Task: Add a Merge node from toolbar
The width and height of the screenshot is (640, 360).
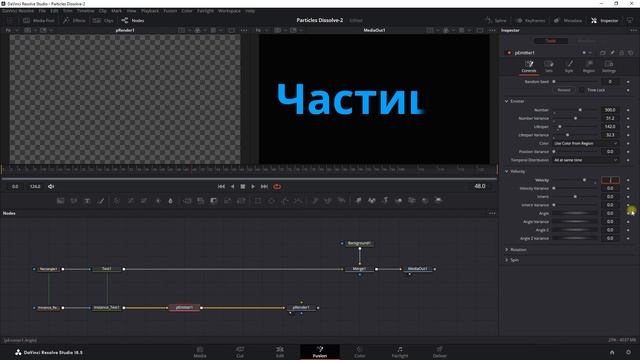Action: coord(187,201)
